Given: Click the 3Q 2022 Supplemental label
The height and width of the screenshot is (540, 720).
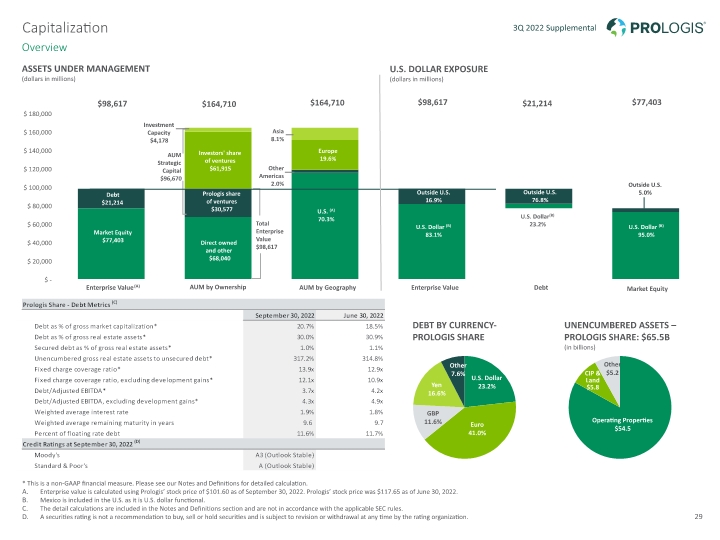Looking at the screenshot, I should point(554,28).
